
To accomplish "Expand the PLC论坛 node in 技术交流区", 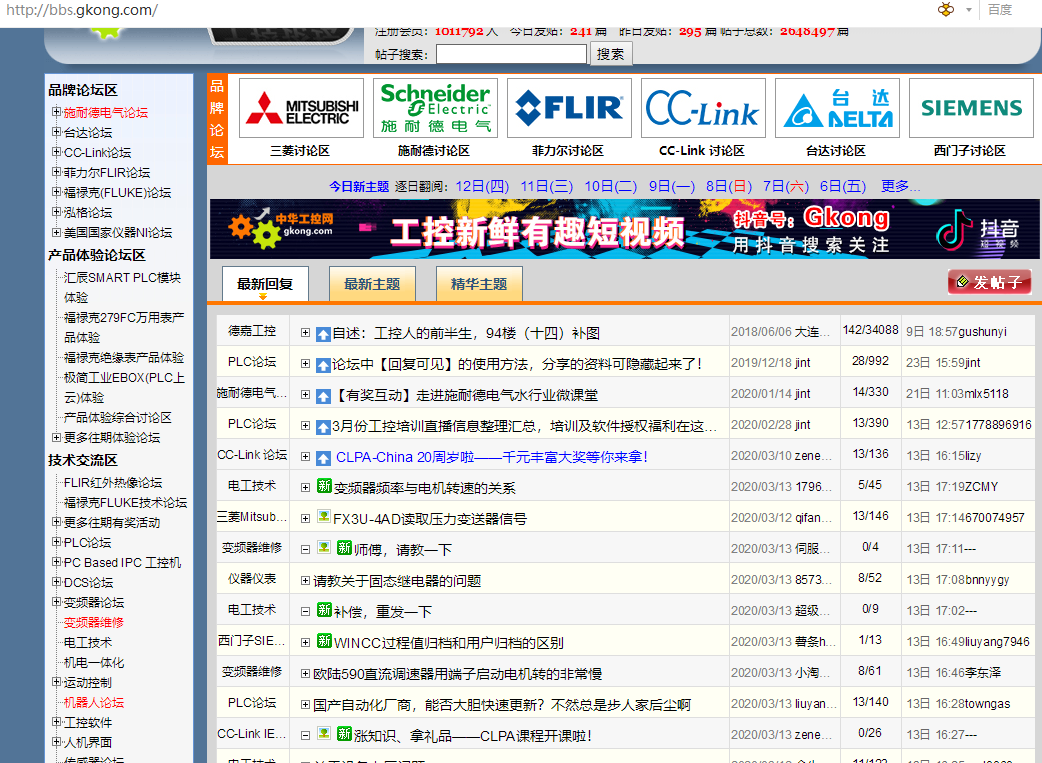I will 57,542.
